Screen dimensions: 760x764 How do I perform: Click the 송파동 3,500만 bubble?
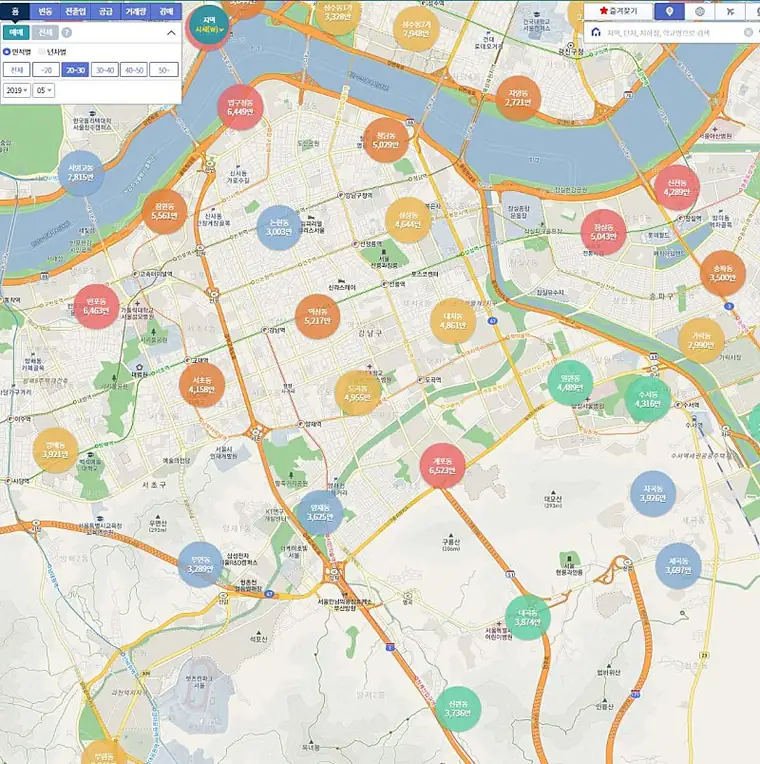pyautogui.click(x=722, y=273)
